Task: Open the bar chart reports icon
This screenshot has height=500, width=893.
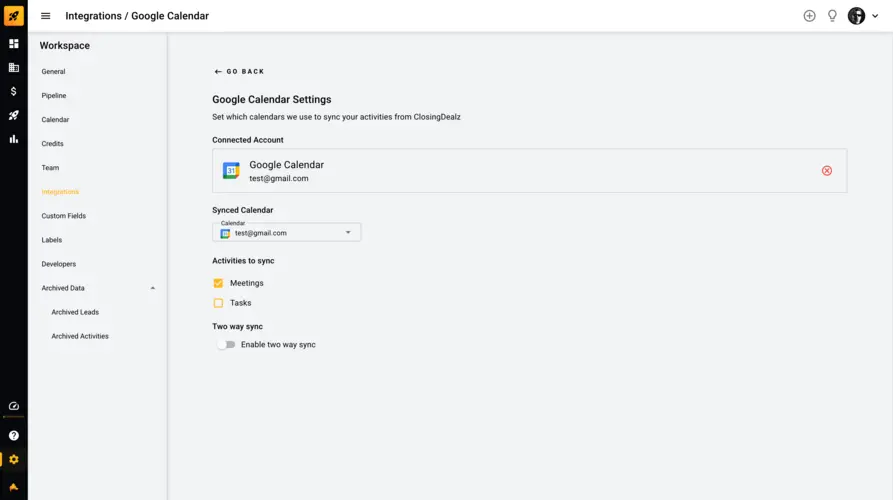Action: 14,139
